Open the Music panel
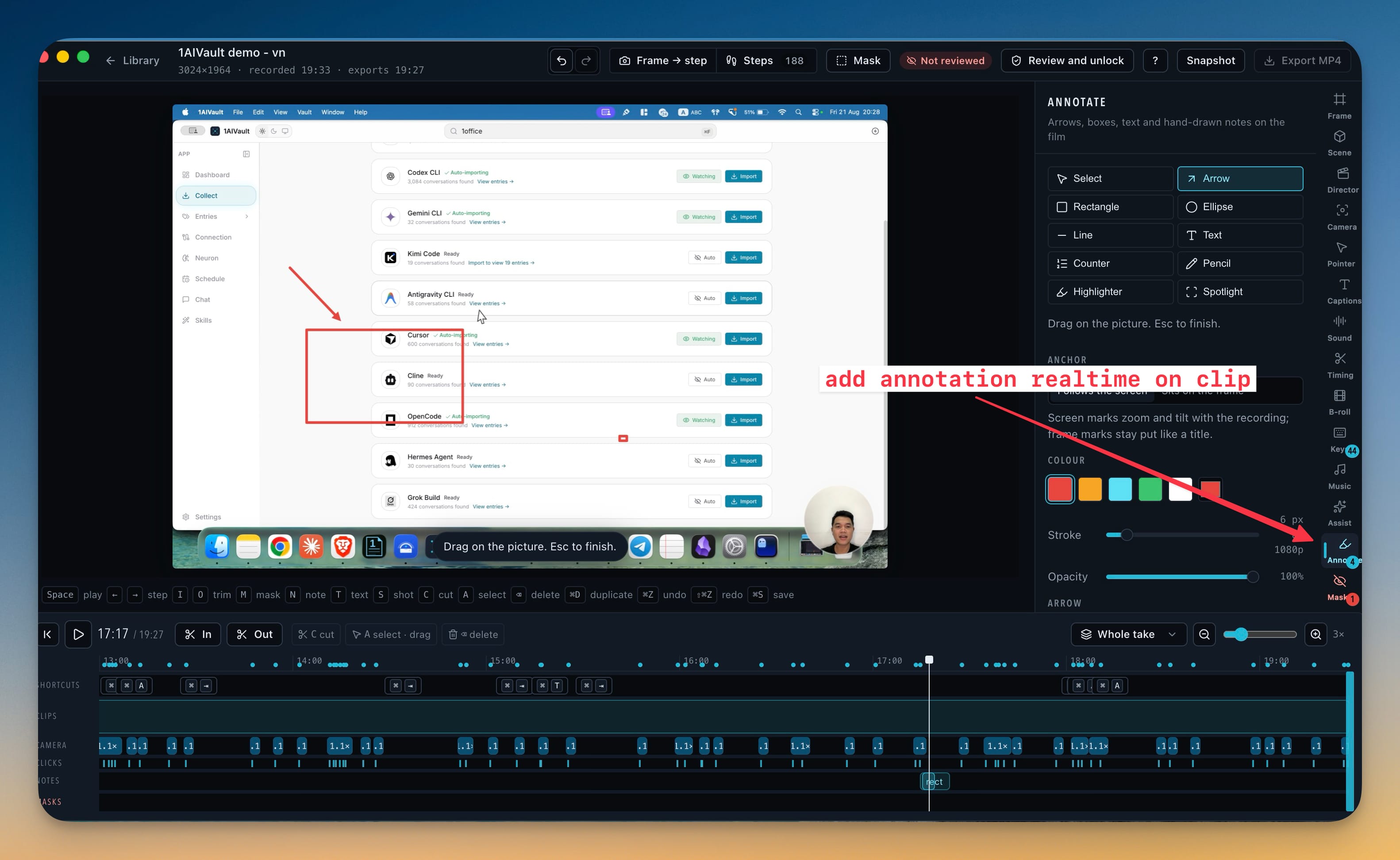The image size is (1400, 860). pos(1339,476)
